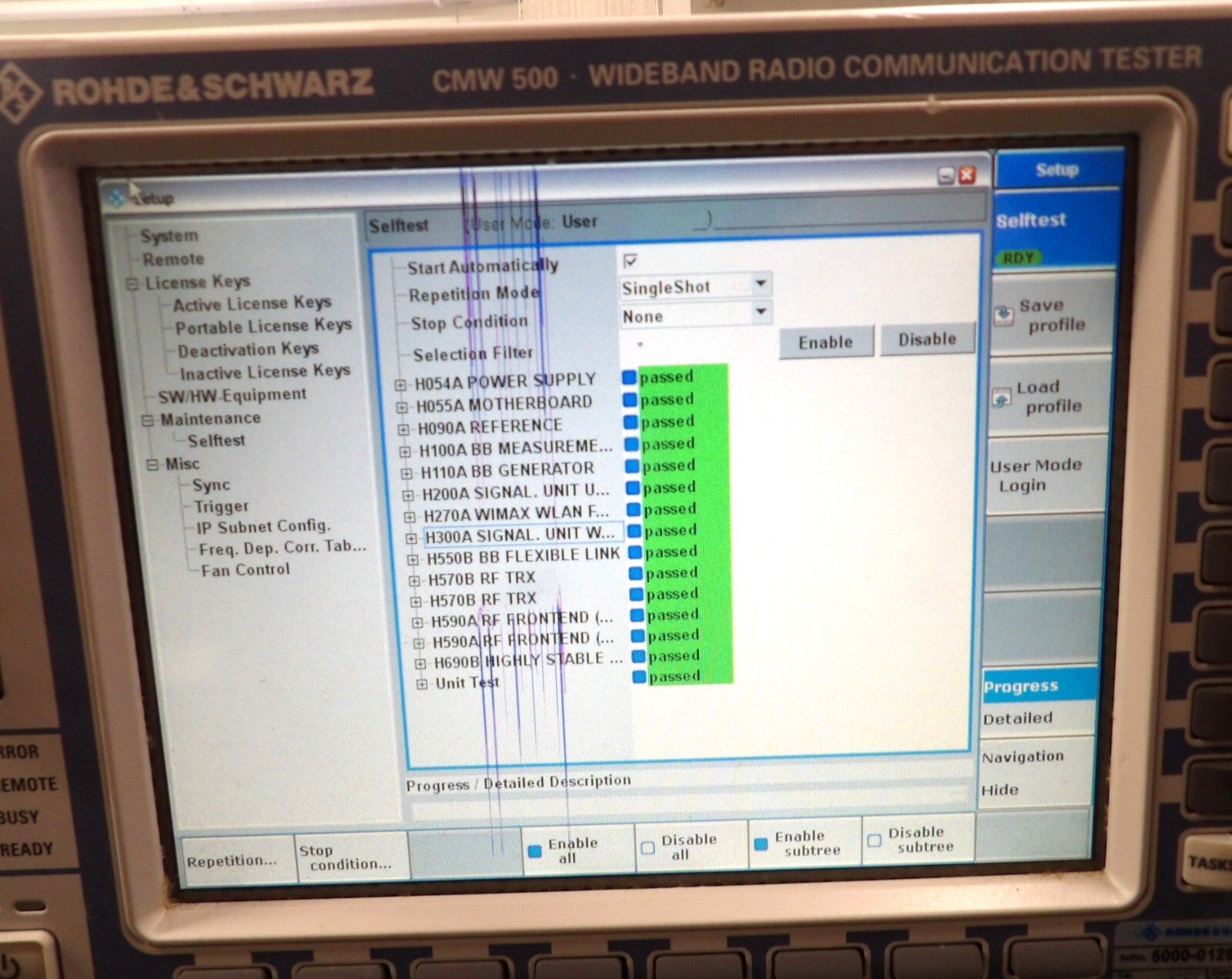Click the blue status icon beside H090A REFERENCE
The height and width of the screenshot is (979, 1232).
631,422
